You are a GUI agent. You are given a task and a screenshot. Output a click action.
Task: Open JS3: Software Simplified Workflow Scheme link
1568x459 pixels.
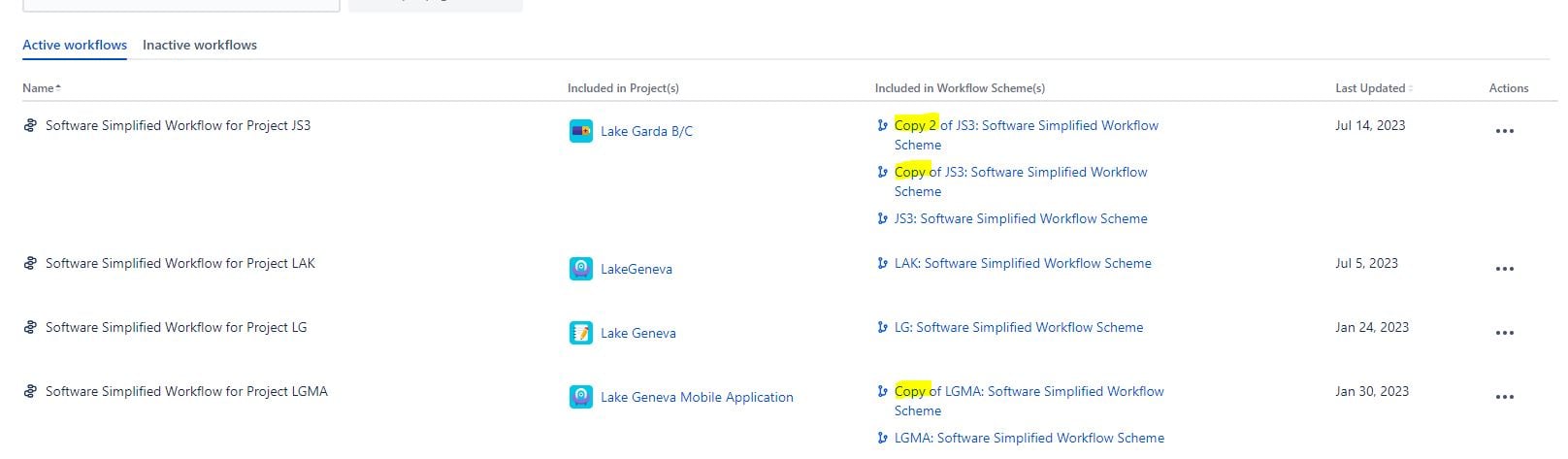(x=1021, y=218)
